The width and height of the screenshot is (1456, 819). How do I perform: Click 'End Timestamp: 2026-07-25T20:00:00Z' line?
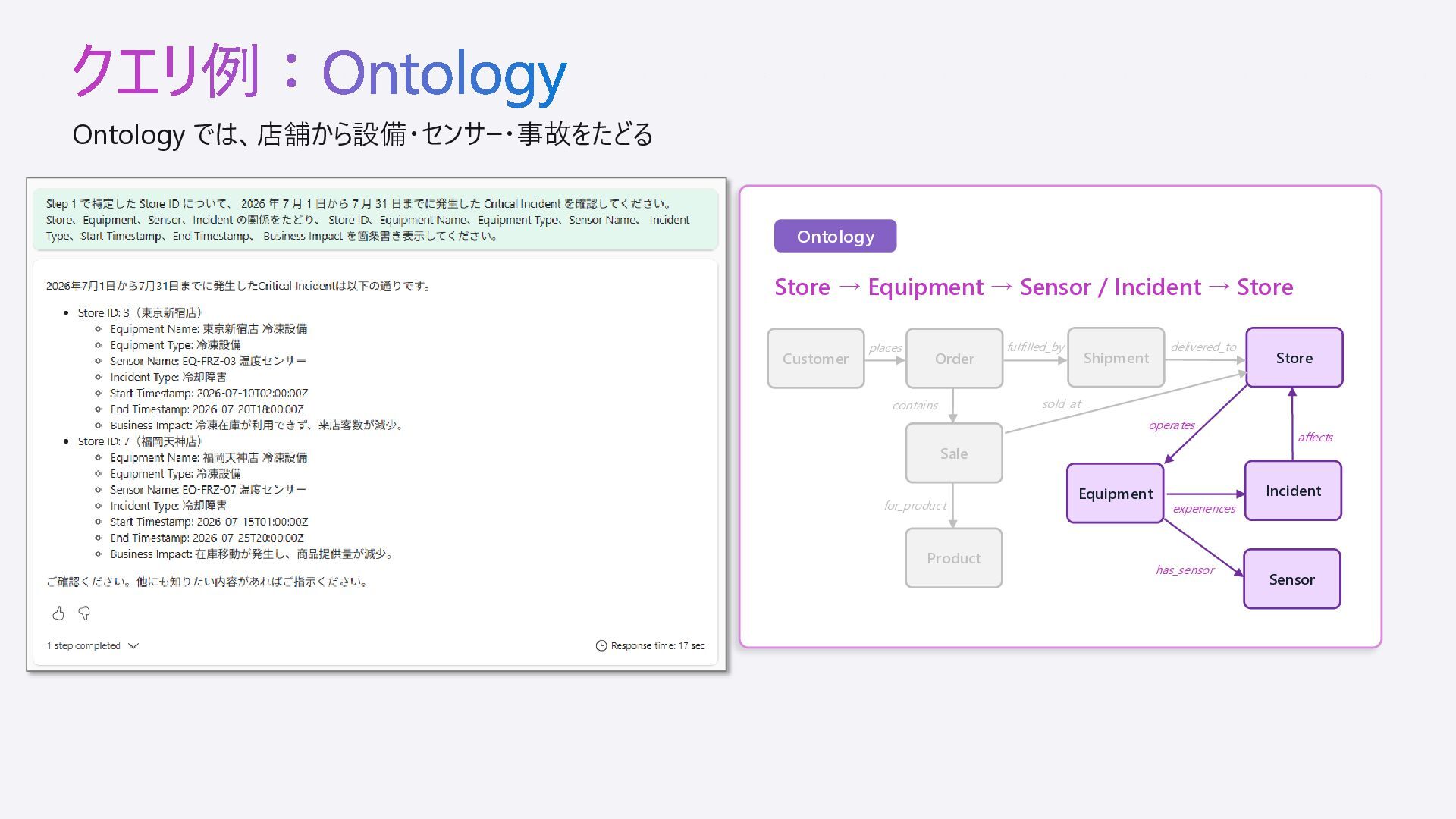[206, 538]
